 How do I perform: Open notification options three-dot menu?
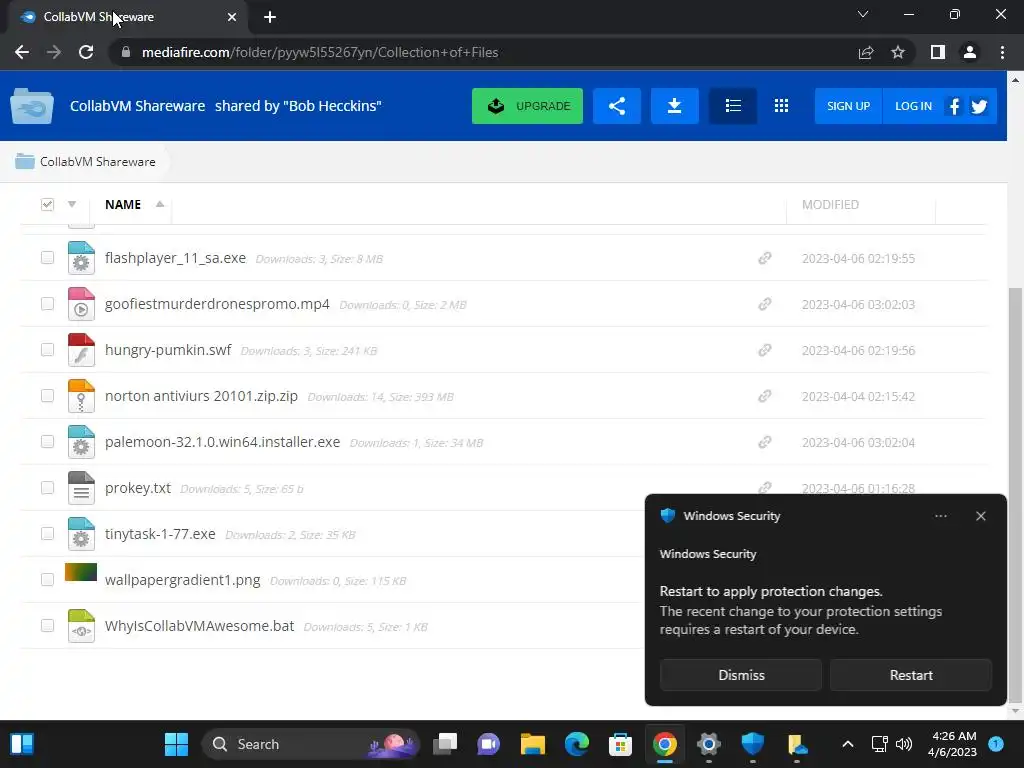click(x=940, y=516)
